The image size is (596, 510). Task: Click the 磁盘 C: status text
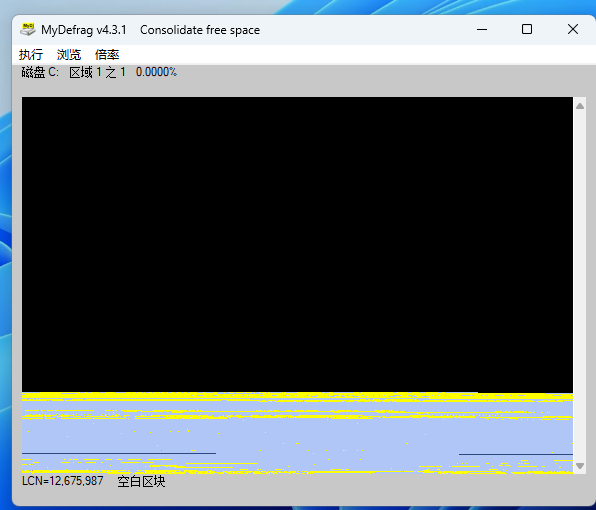40,72
